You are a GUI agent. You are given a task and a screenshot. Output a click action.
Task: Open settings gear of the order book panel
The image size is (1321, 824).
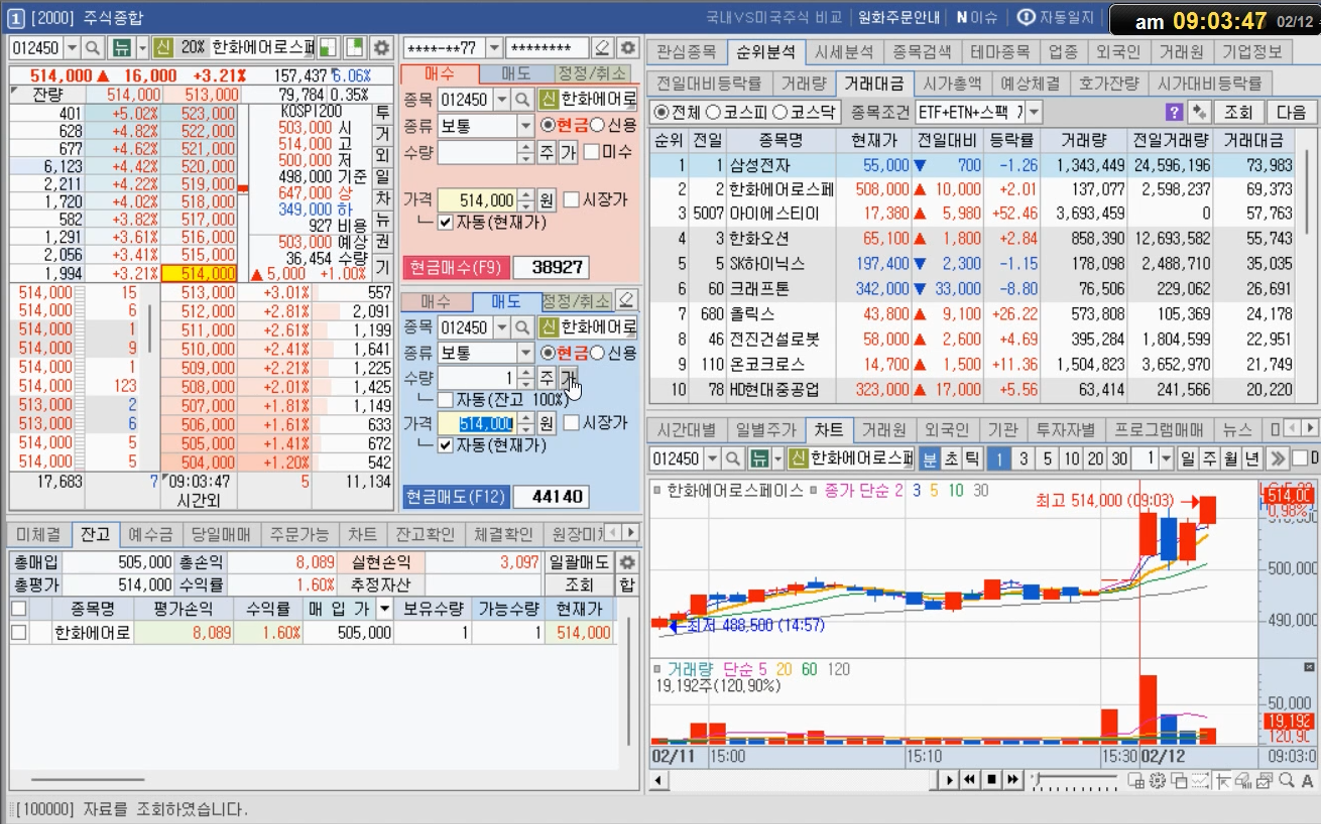click(x=381, y=47)
